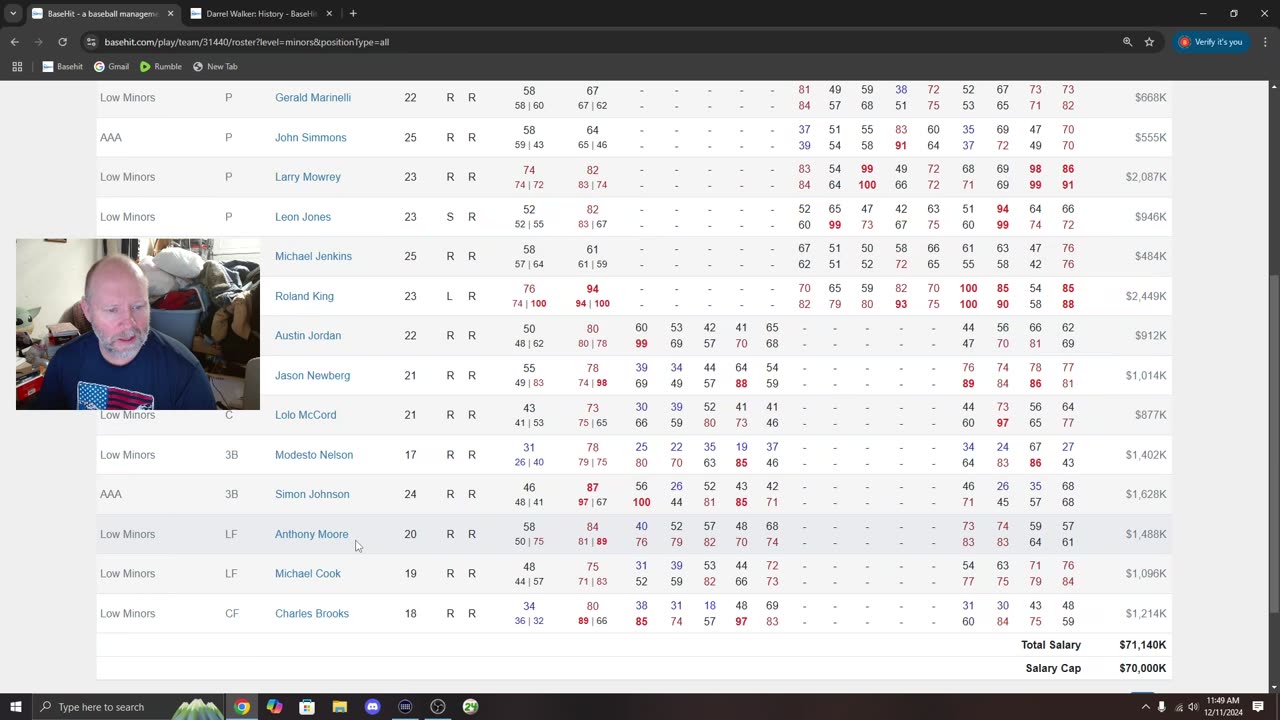The width and height of the screenshot is (1280, 720).
Task: Open the Gmail bookmark
Action: pos(111,67)
